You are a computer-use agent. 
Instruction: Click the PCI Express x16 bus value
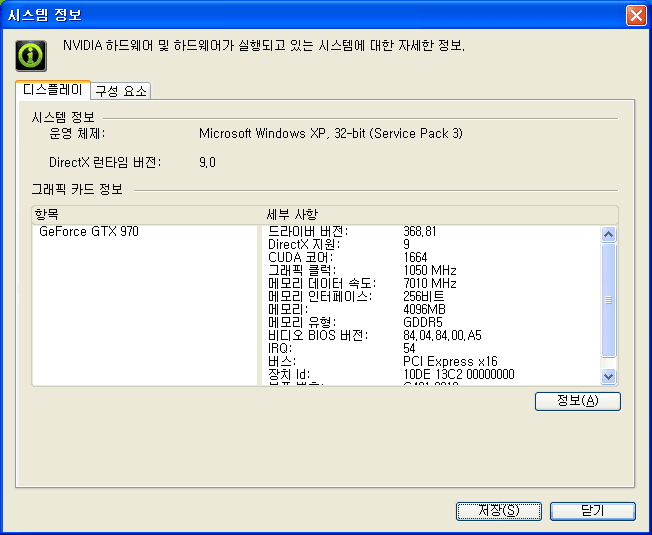point(450,361)
